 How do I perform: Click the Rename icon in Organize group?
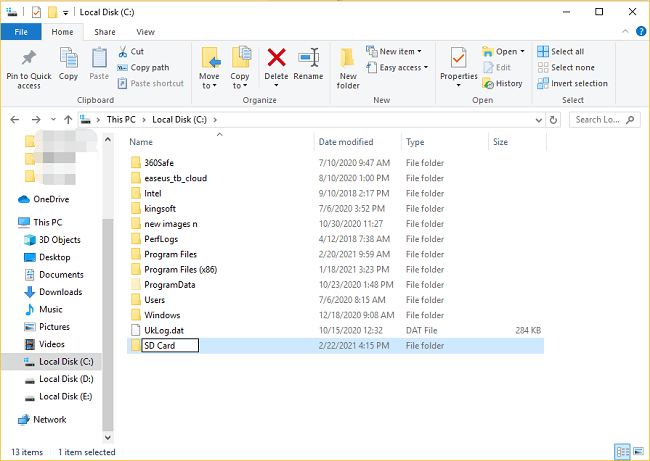pos(308,57)
